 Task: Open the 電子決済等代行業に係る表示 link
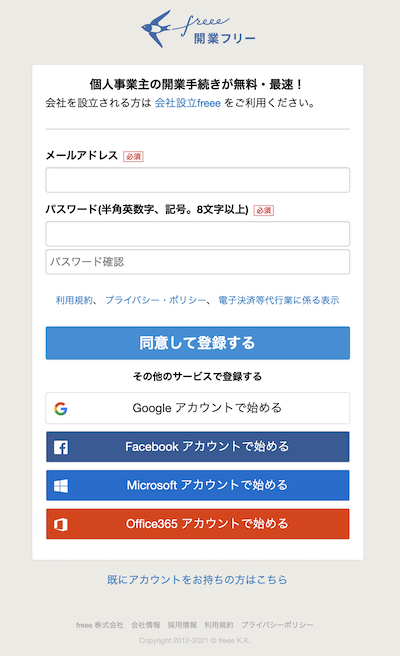(x=279, y=300)
